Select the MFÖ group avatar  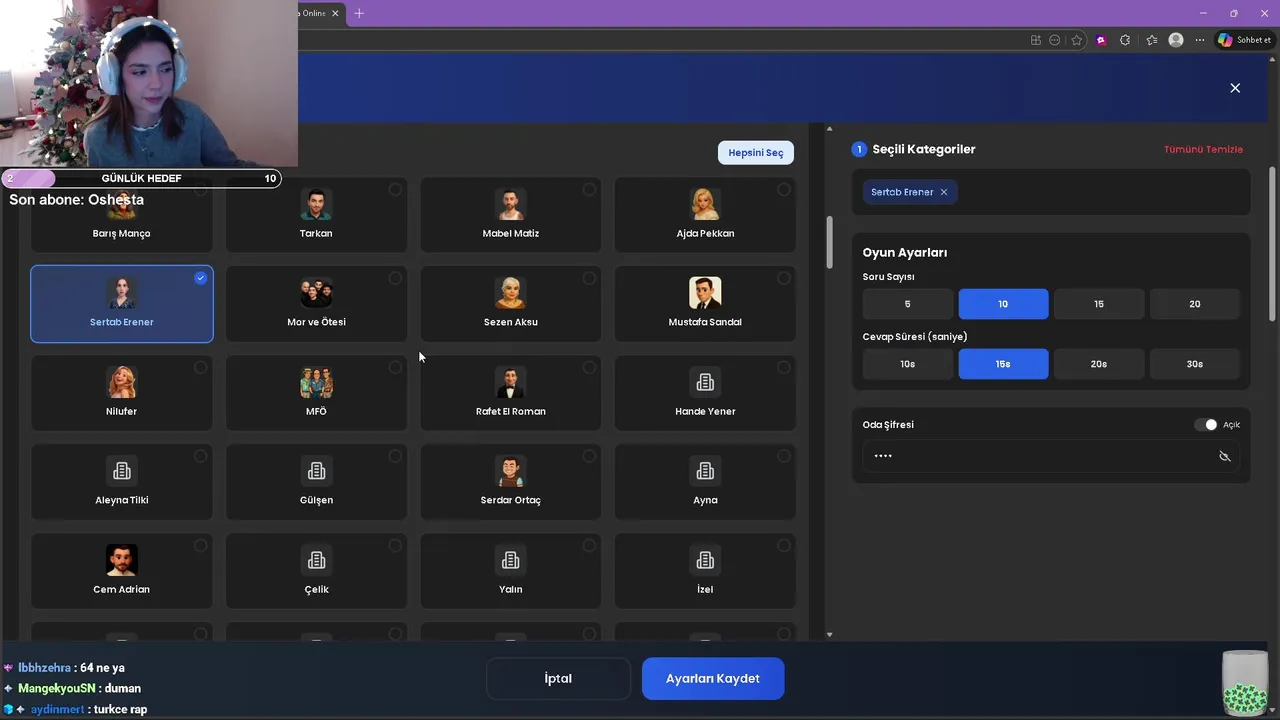tap(316, 382)
